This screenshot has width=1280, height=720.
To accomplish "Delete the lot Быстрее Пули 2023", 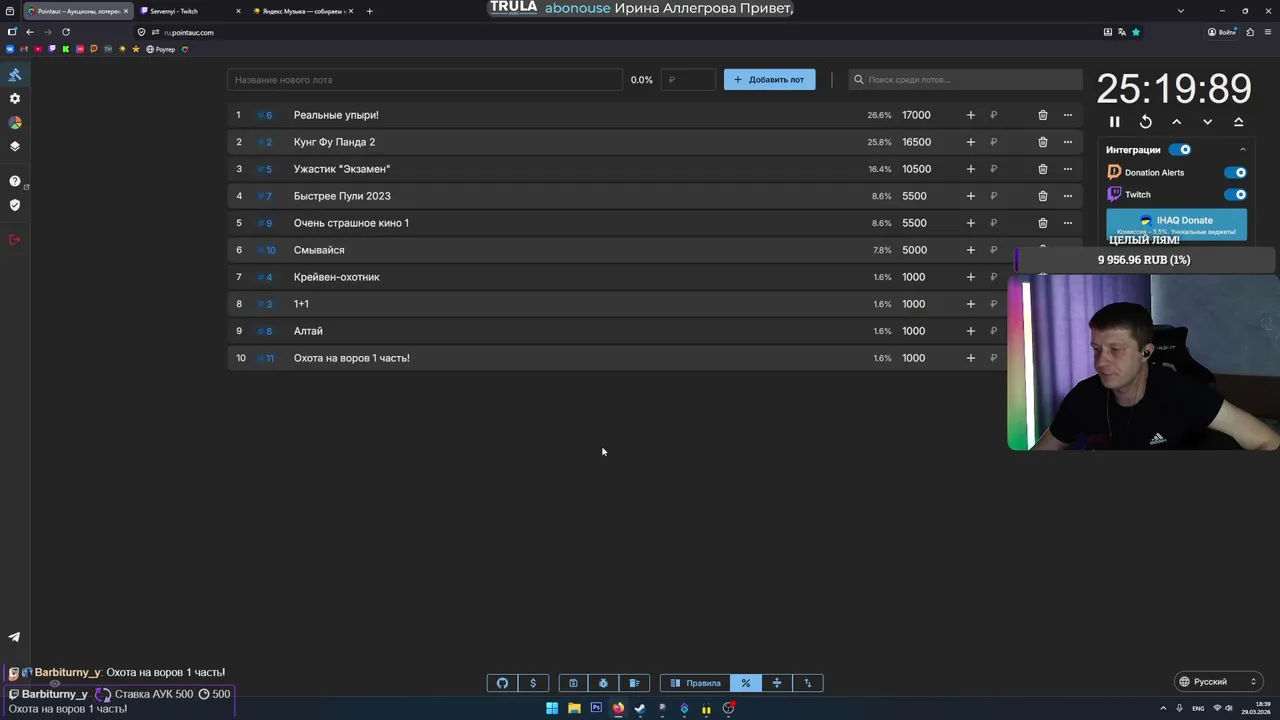I will pos(1042,196).
